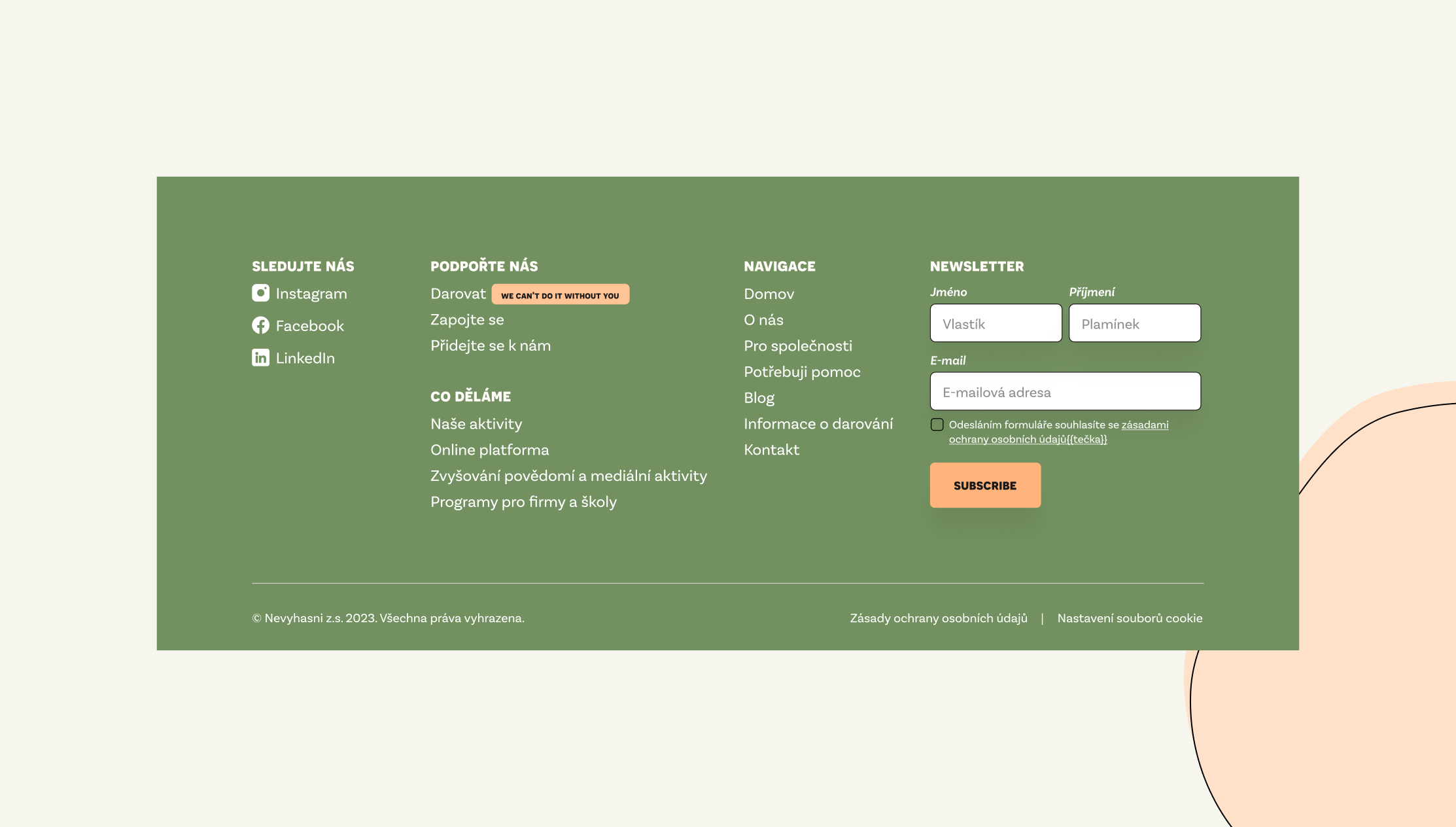Go to Naše aktivity

476,424
